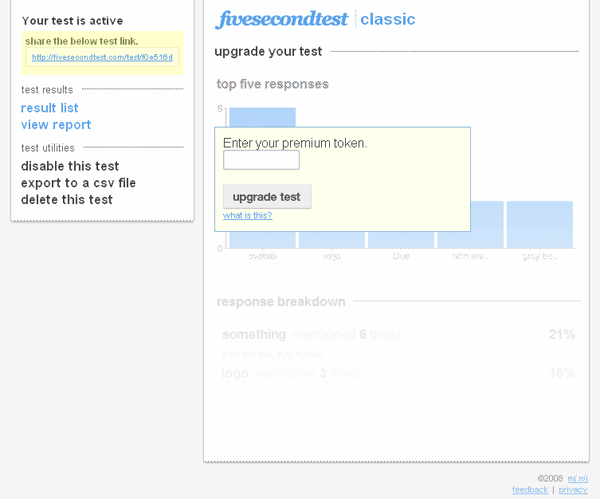Click the 'logo mentioned 3 times' row
Image resolution: width=600 pixels, height=499 pixels.
[x=398, y=373]
